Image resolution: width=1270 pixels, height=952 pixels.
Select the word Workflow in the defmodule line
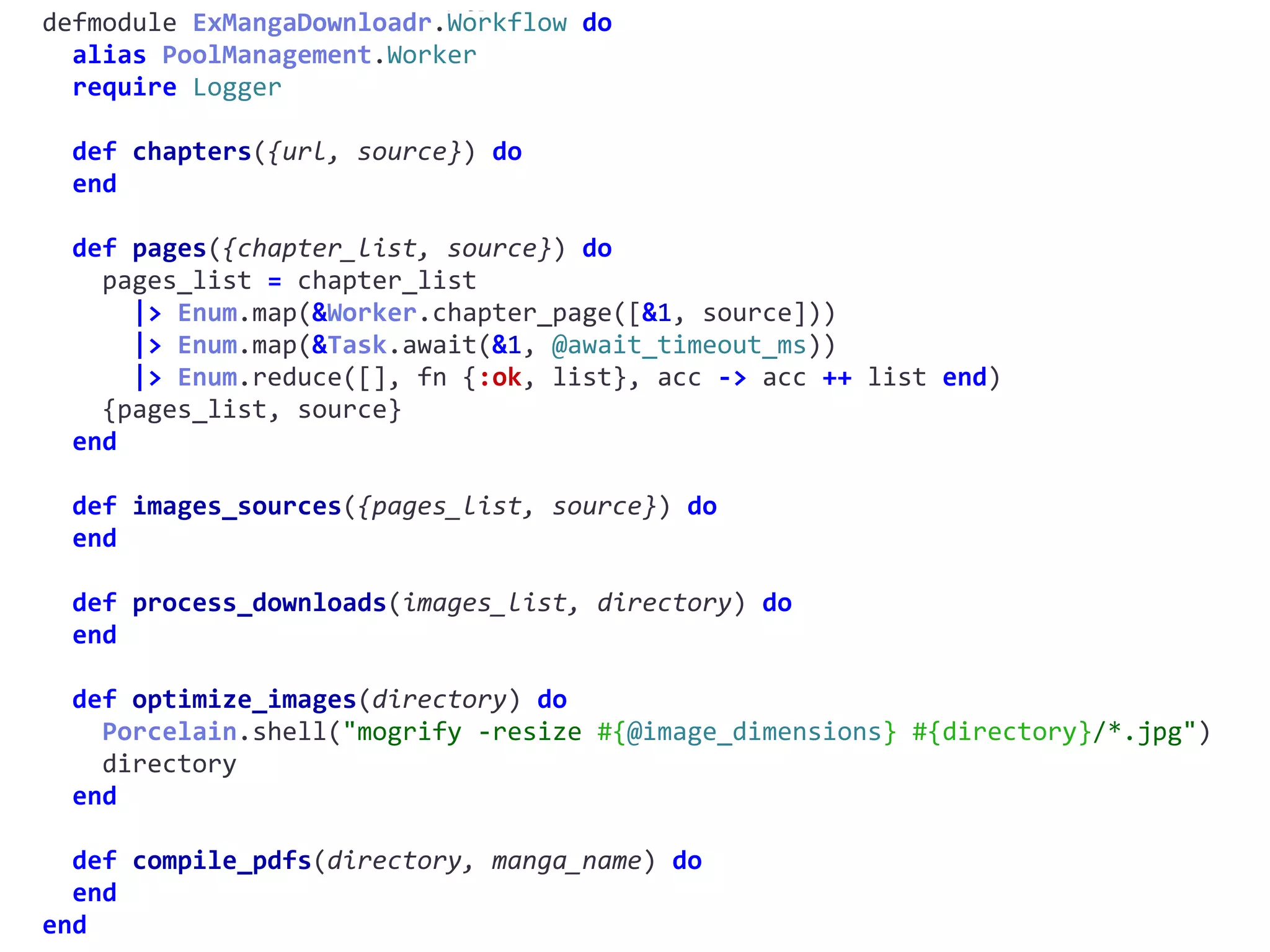(x=507, y=23)
